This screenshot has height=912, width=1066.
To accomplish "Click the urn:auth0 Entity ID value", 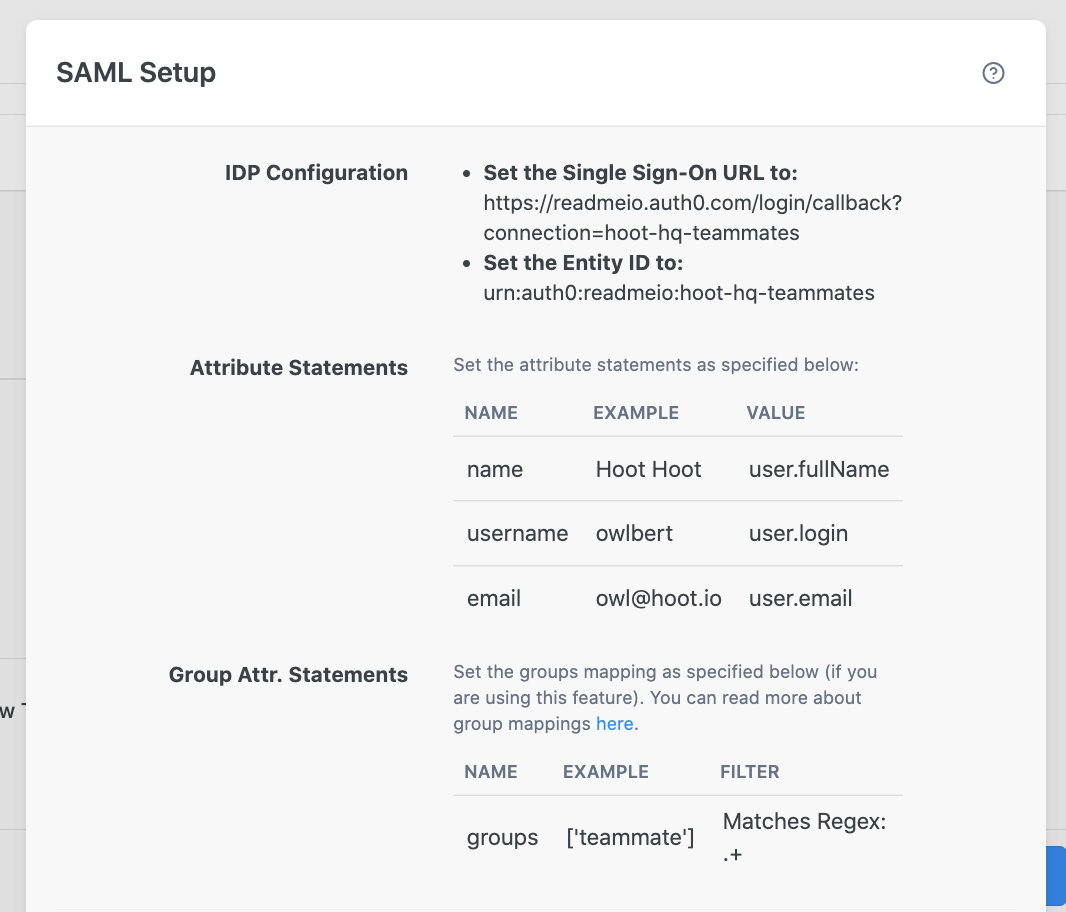I will pos(679,293).
